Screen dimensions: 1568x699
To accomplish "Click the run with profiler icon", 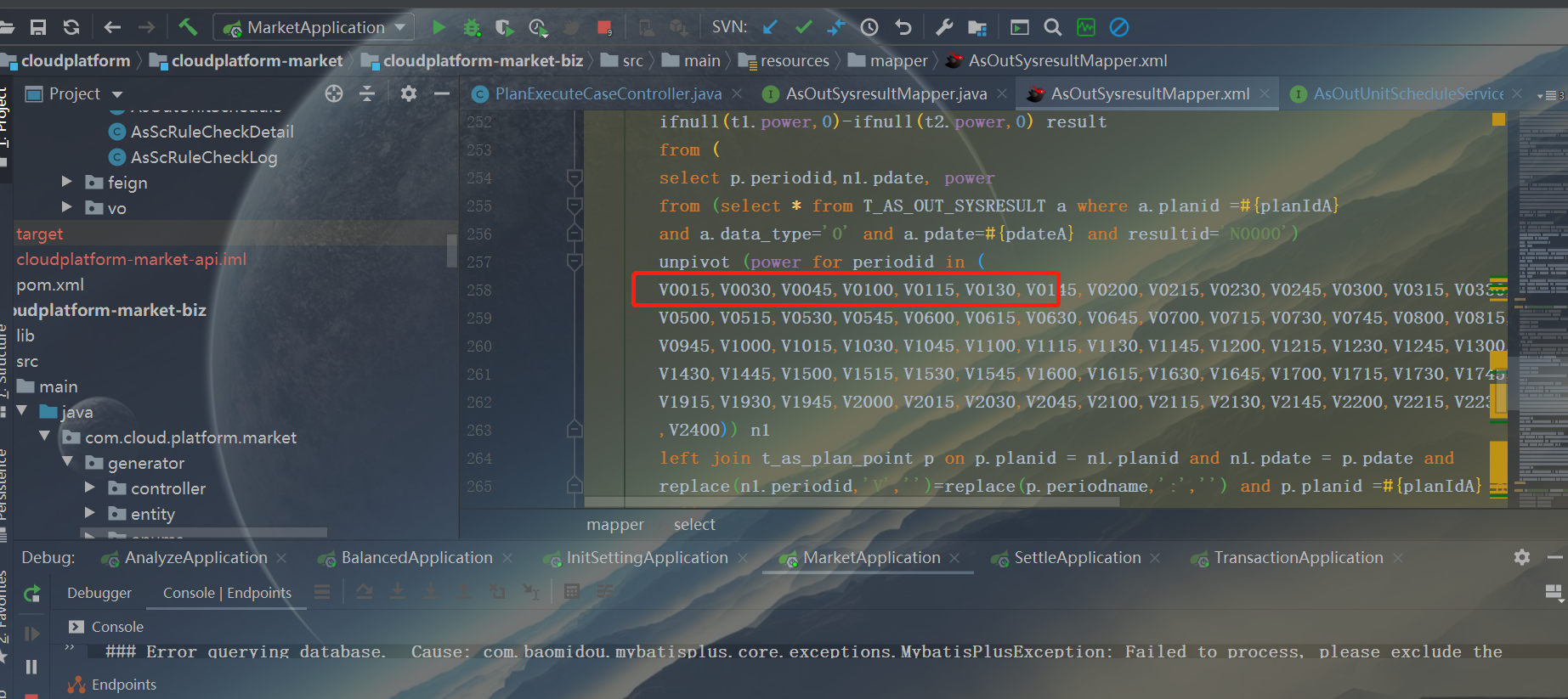I will (x=538, y=27).
